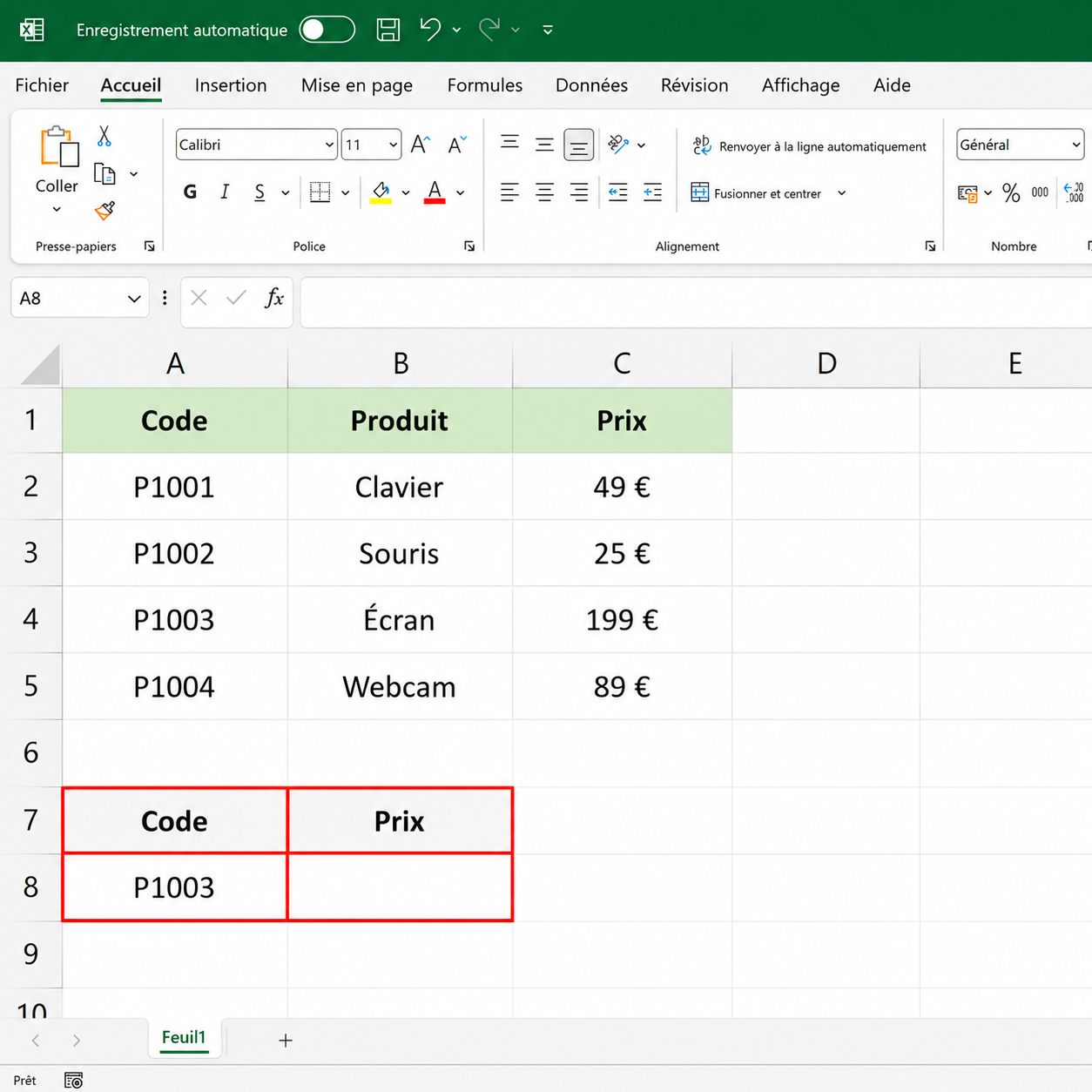Align text to the top
This screenshot has width=1092, height=1092.
click(x=510, y=143)
